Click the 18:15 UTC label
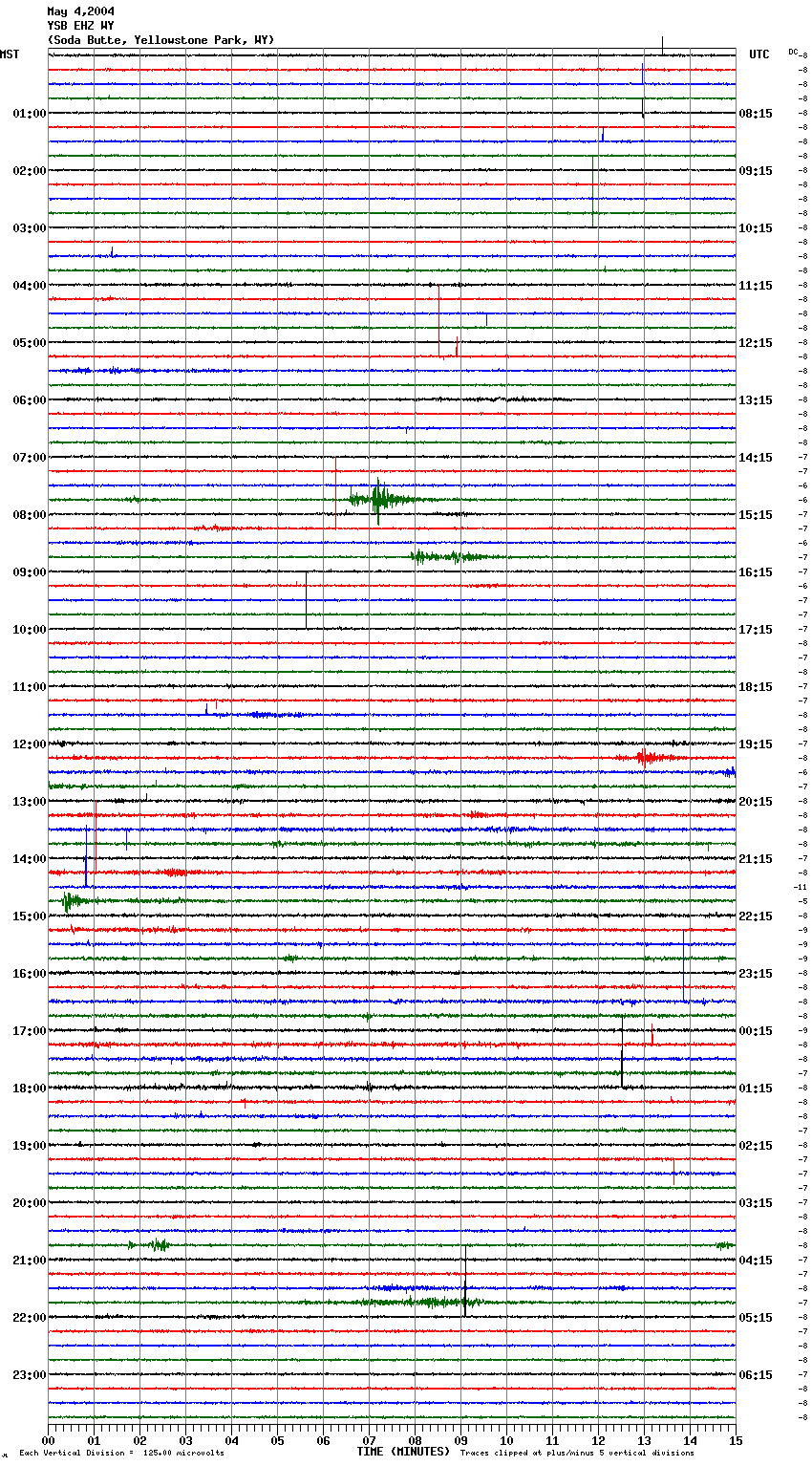 [756, 687]
